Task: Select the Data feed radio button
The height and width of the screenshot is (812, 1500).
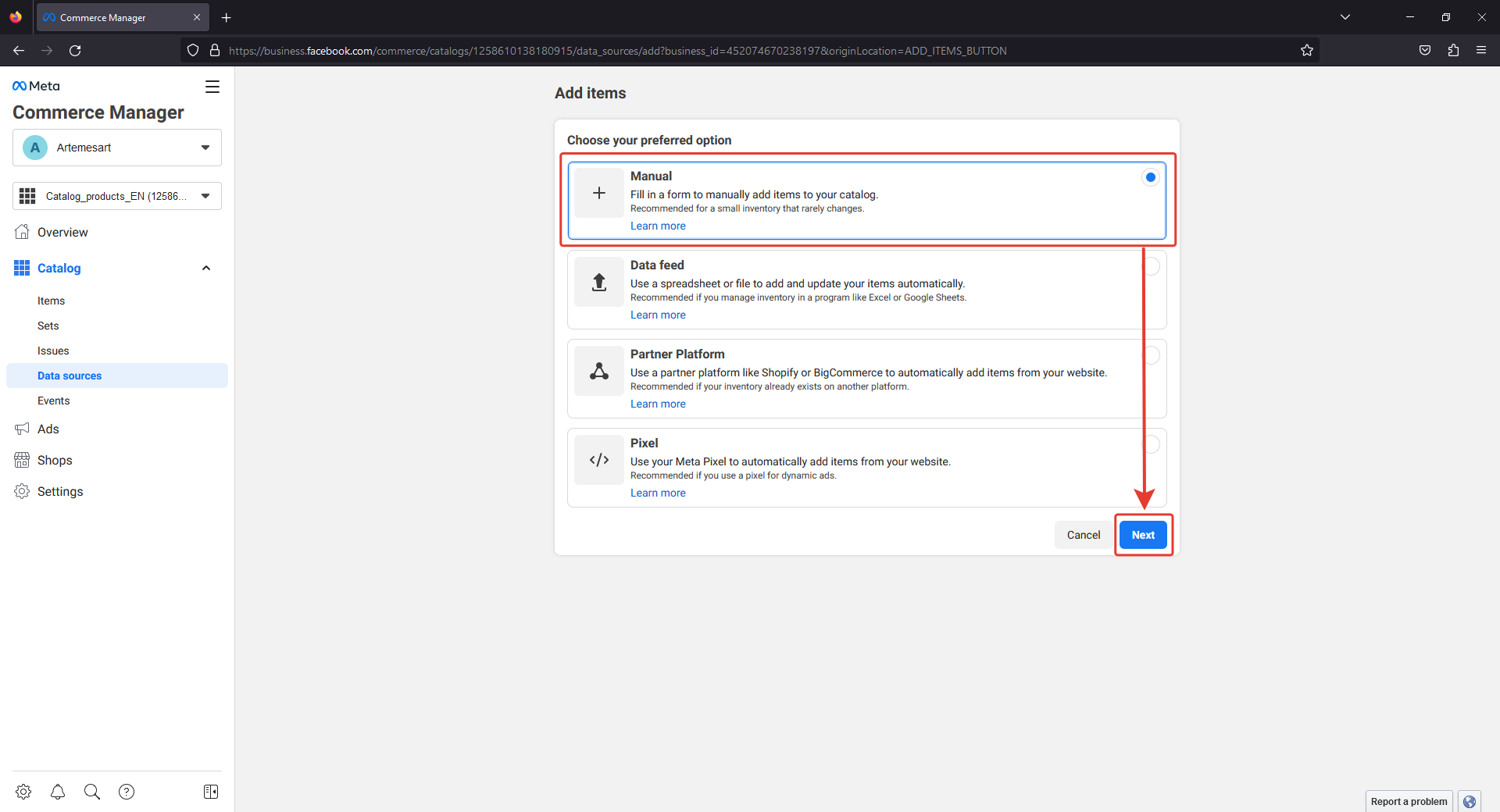Action: point(1151,266)
